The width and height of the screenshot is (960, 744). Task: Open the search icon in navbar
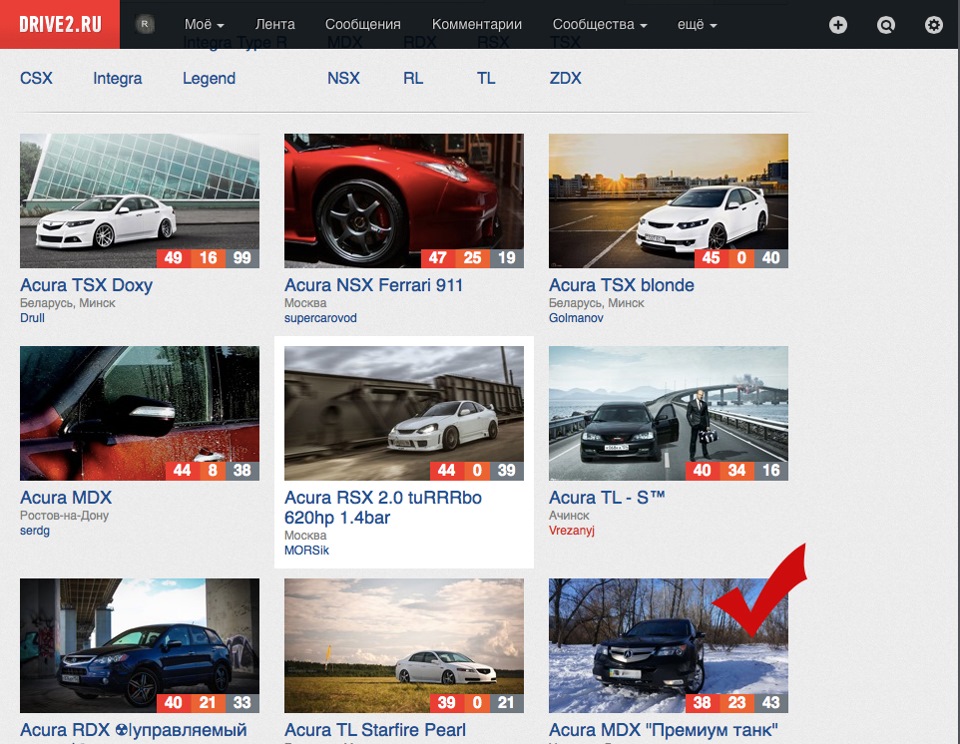point(886,24)
